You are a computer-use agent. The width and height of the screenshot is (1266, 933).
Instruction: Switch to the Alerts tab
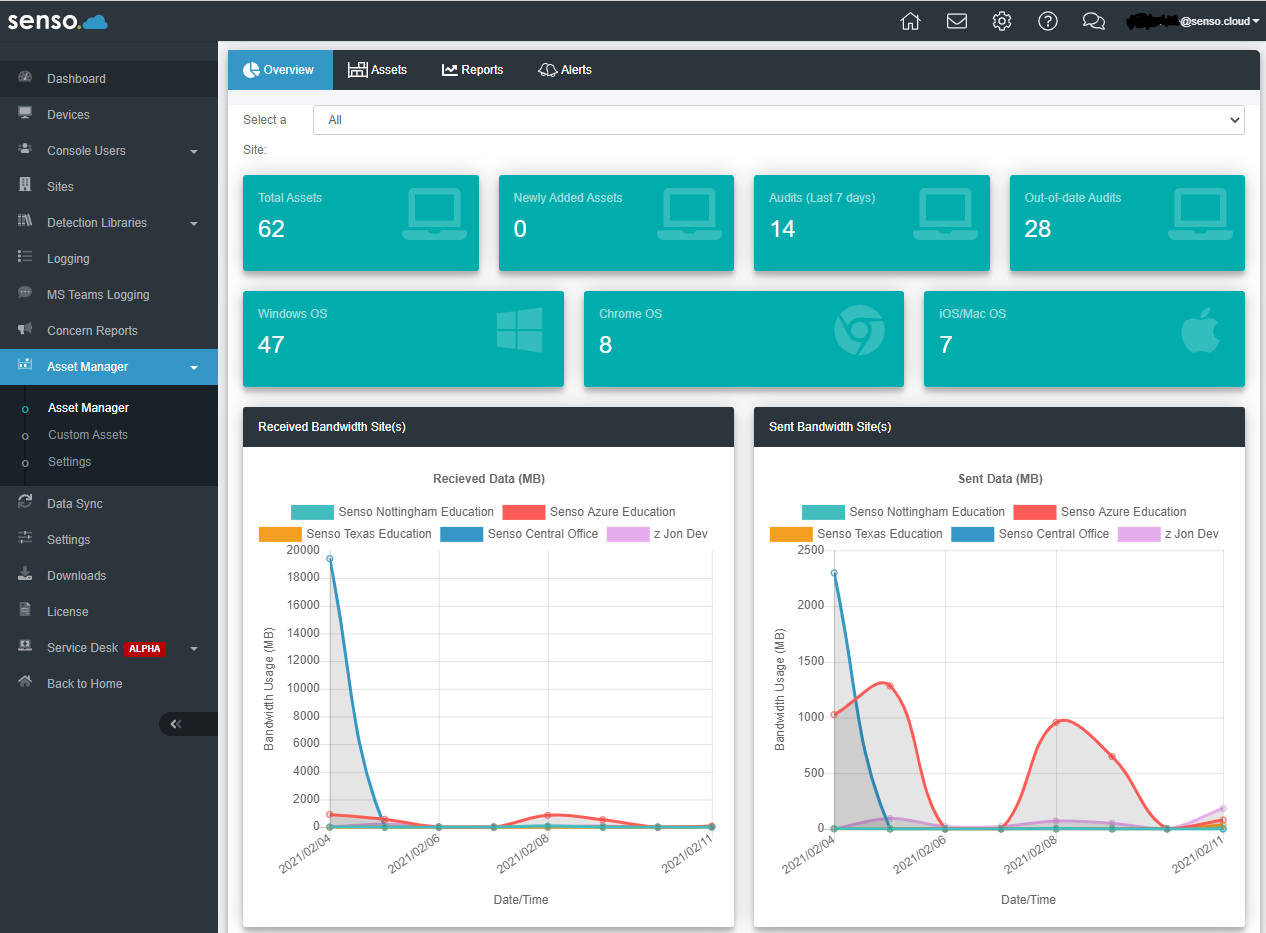[565, 70]
